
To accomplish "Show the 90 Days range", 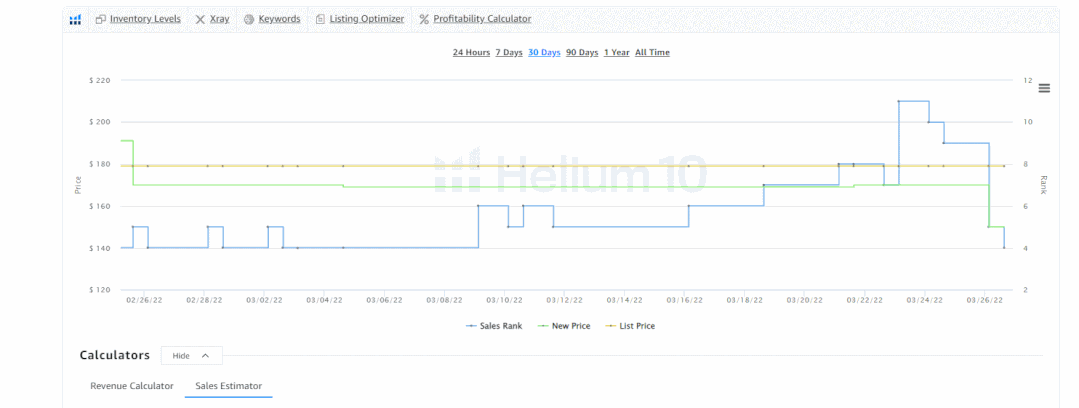I will (x=582, y=52).
